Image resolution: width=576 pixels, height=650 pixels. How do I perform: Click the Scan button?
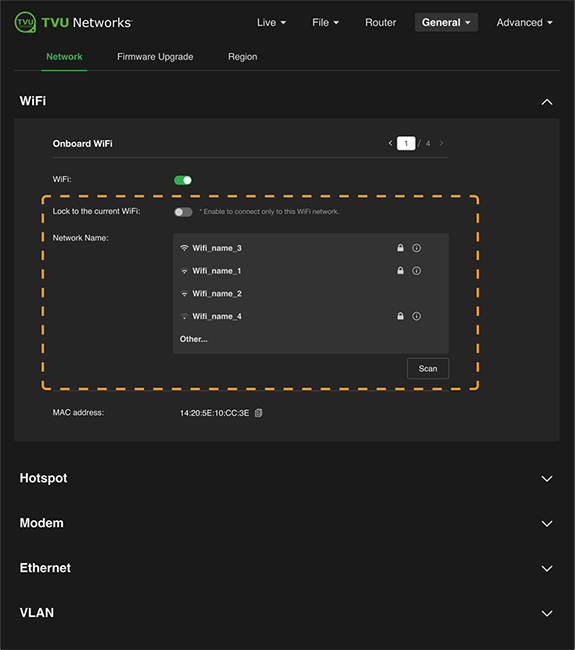[428, 369]
